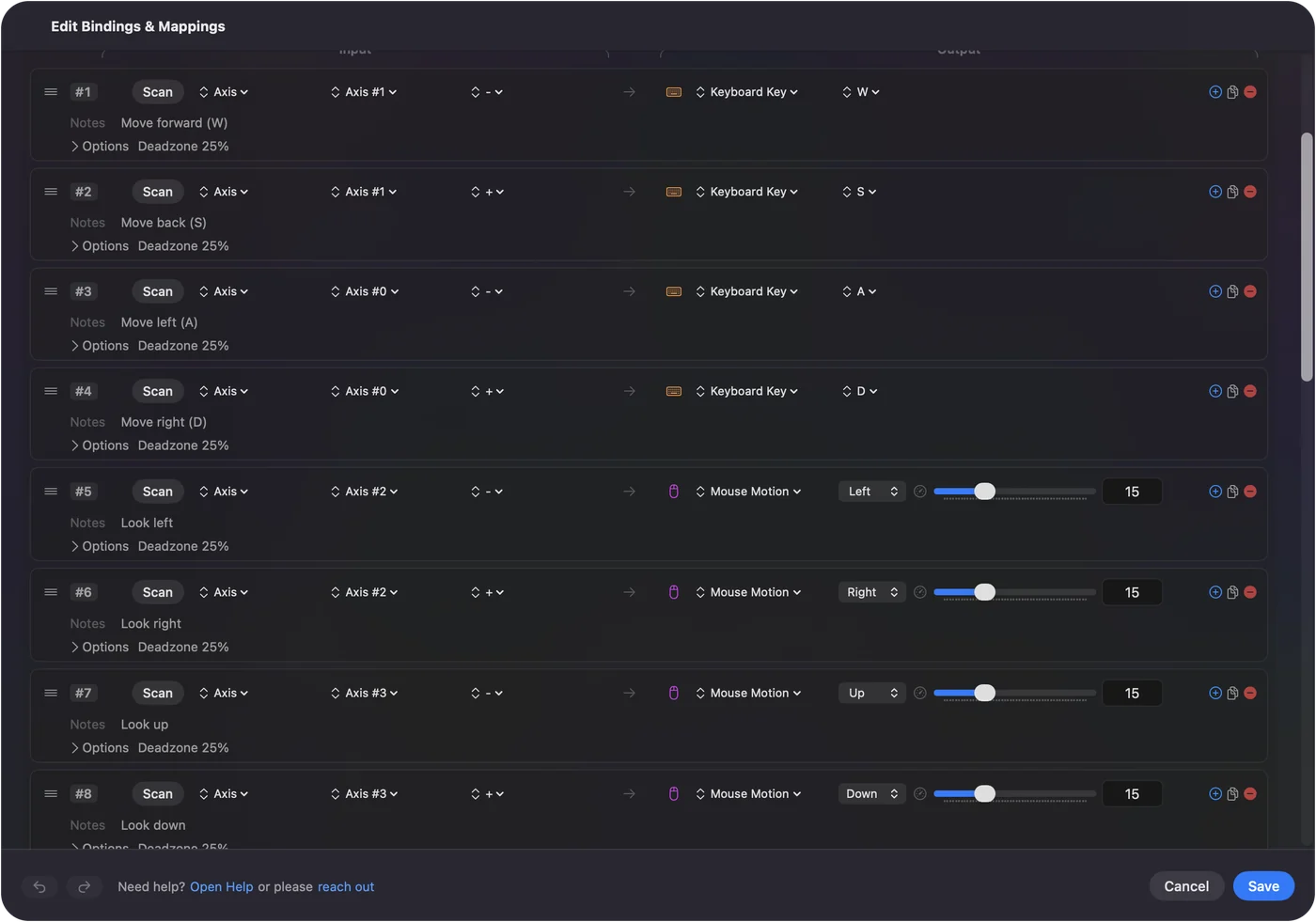Click the redo arrow at bottom left
This screenshot has height=922, width=1316.
[x=84, y=886]
